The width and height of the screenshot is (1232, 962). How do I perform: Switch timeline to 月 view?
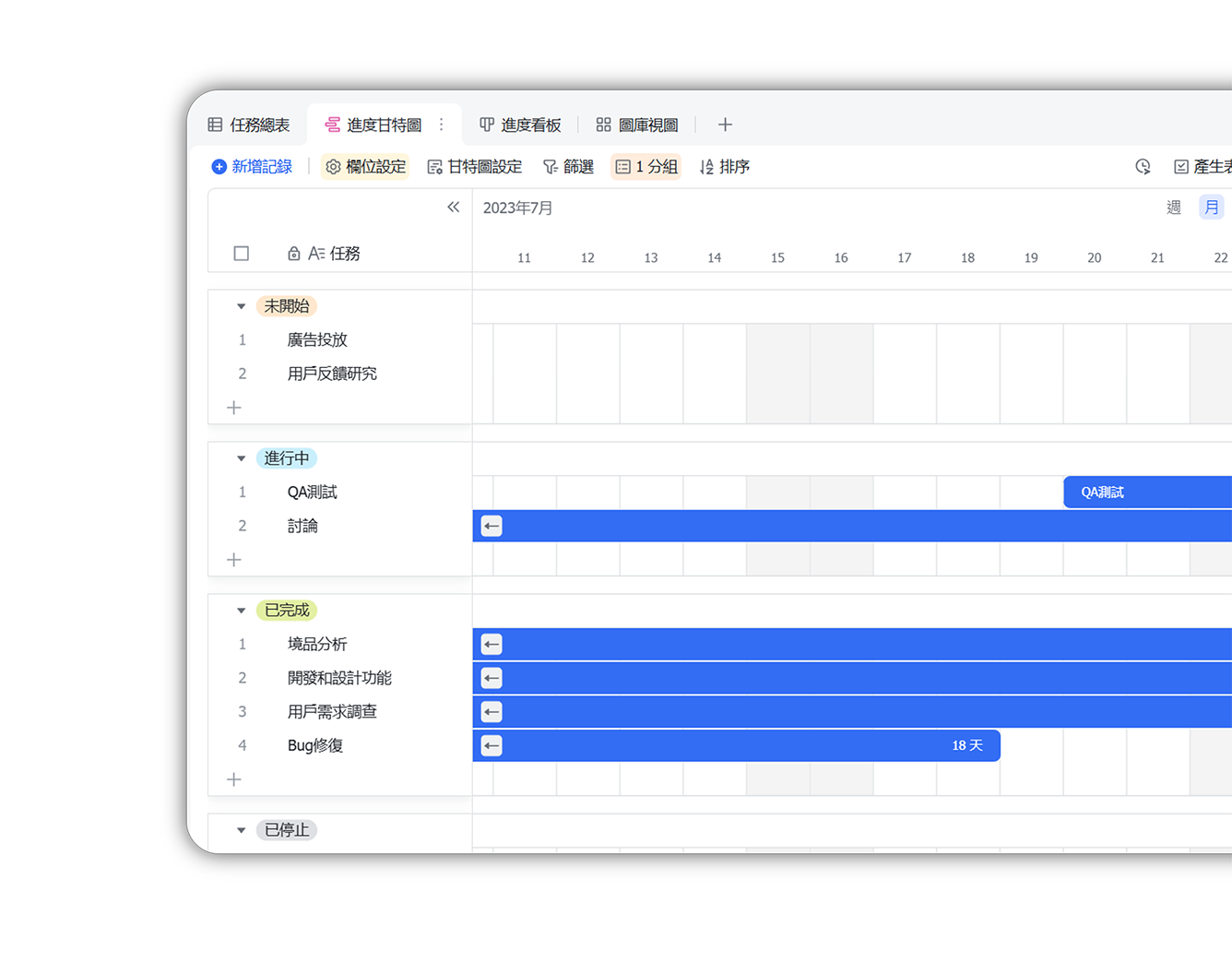[1212, 208]
